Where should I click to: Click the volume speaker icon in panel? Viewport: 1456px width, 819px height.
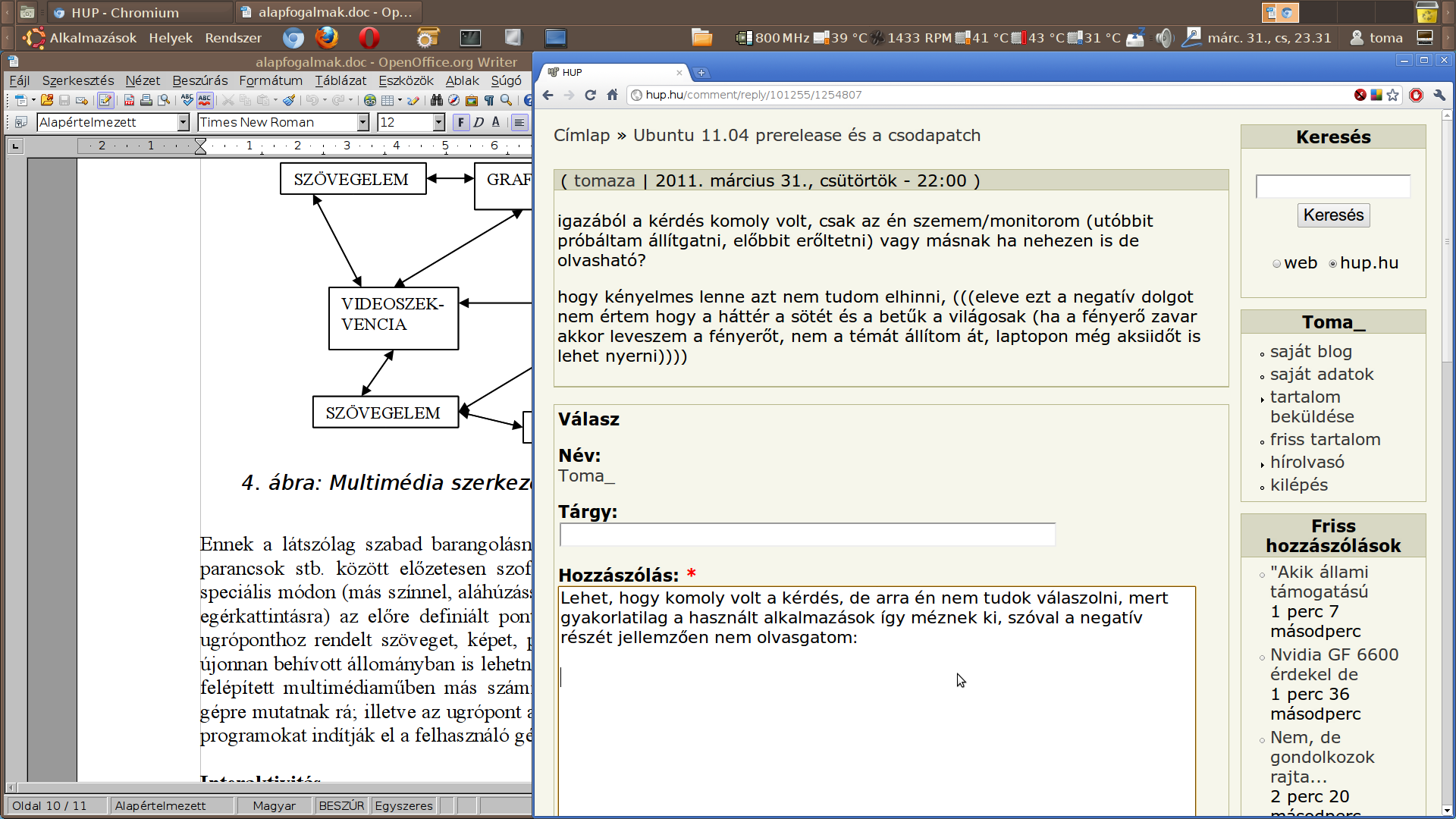coord(1164,38)
